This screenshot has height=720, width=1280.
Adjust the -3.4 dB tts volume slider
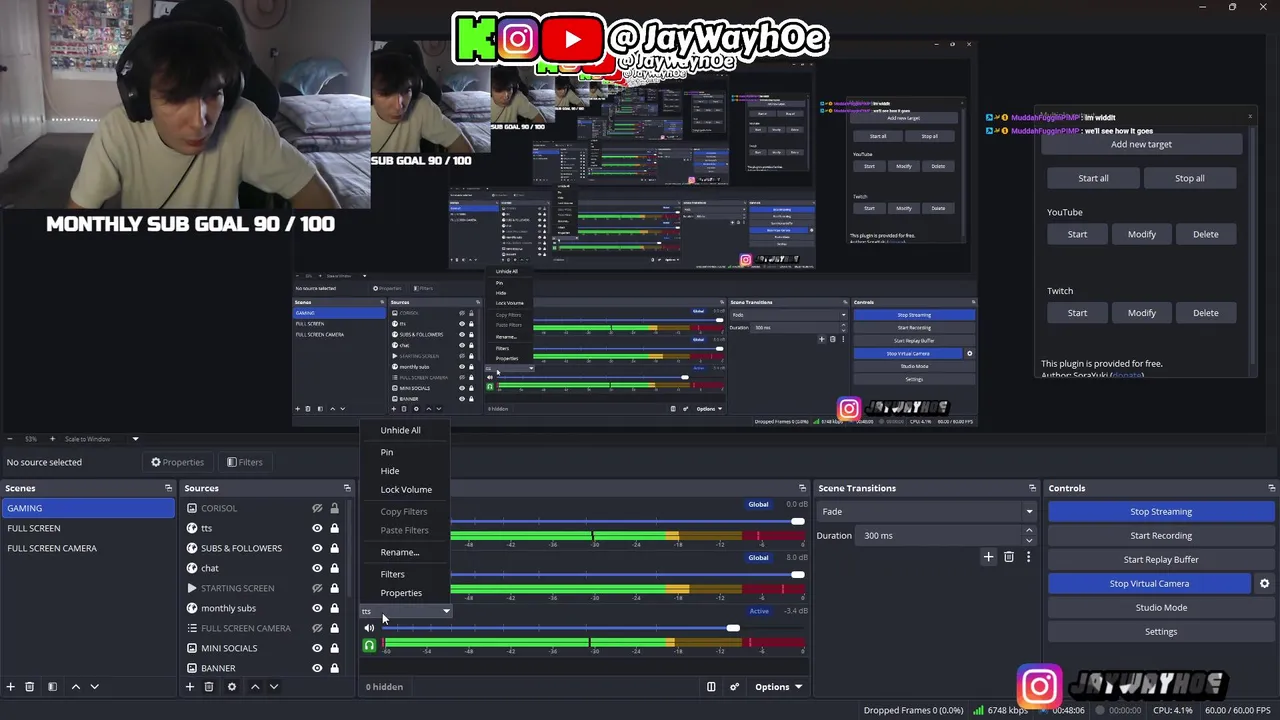pyautogui.click(x=733, y=628)
